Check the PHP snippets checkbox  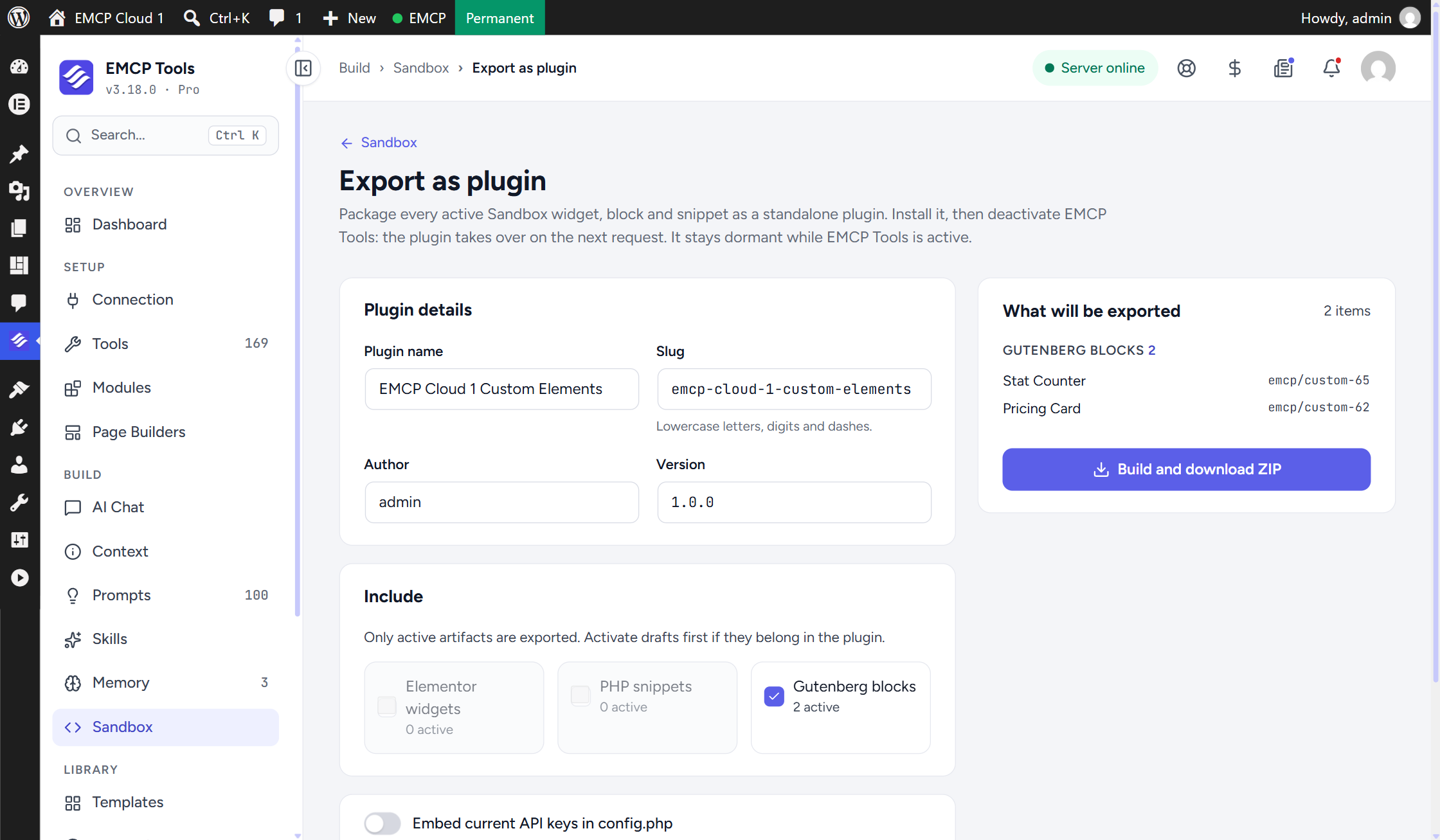pyautogui.click(x=580, y=695)
